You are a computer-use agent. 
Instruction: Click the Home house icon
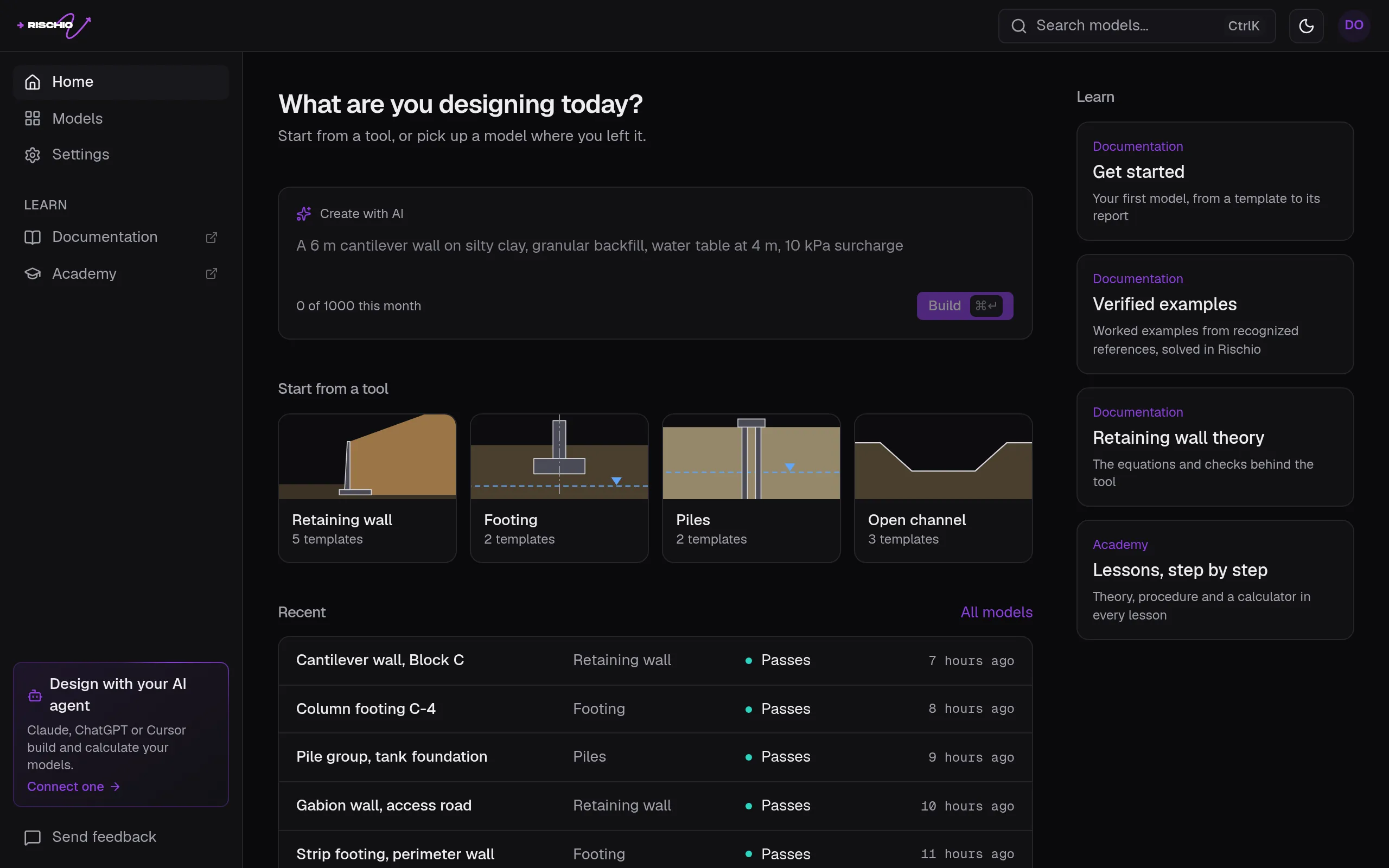33,82
